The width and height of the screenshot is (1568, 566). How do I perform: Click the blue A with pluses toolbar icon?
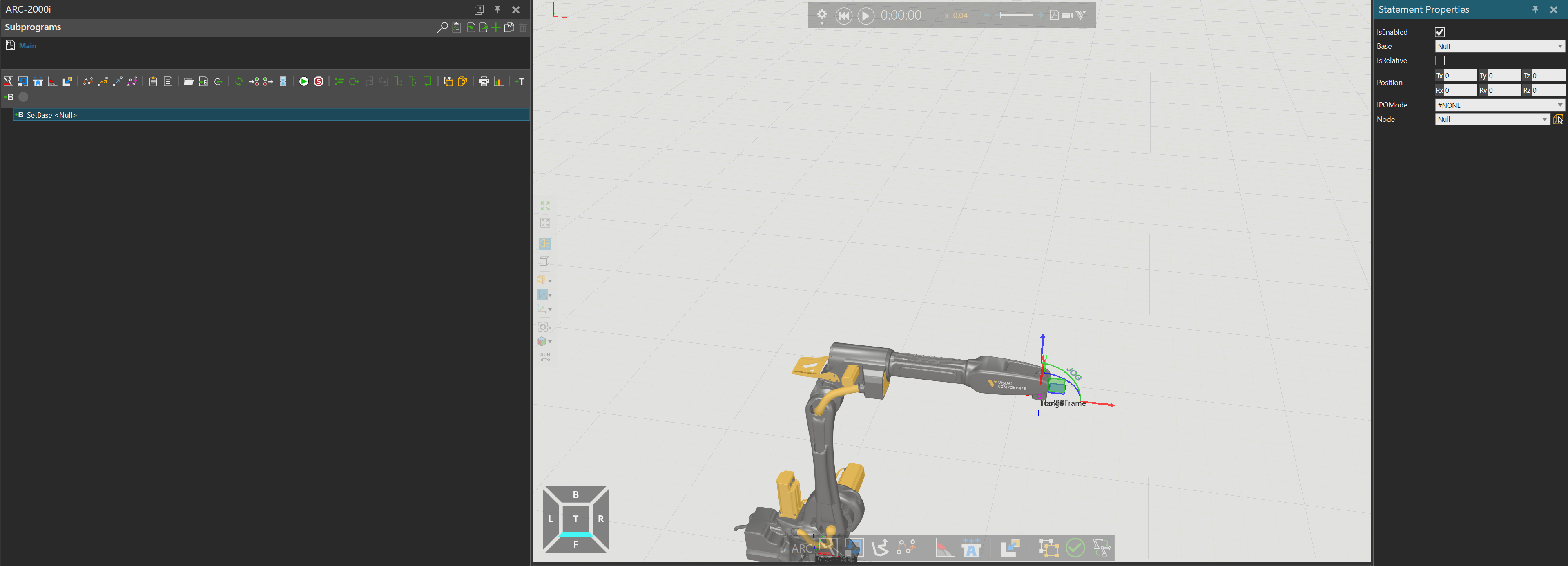38,82
